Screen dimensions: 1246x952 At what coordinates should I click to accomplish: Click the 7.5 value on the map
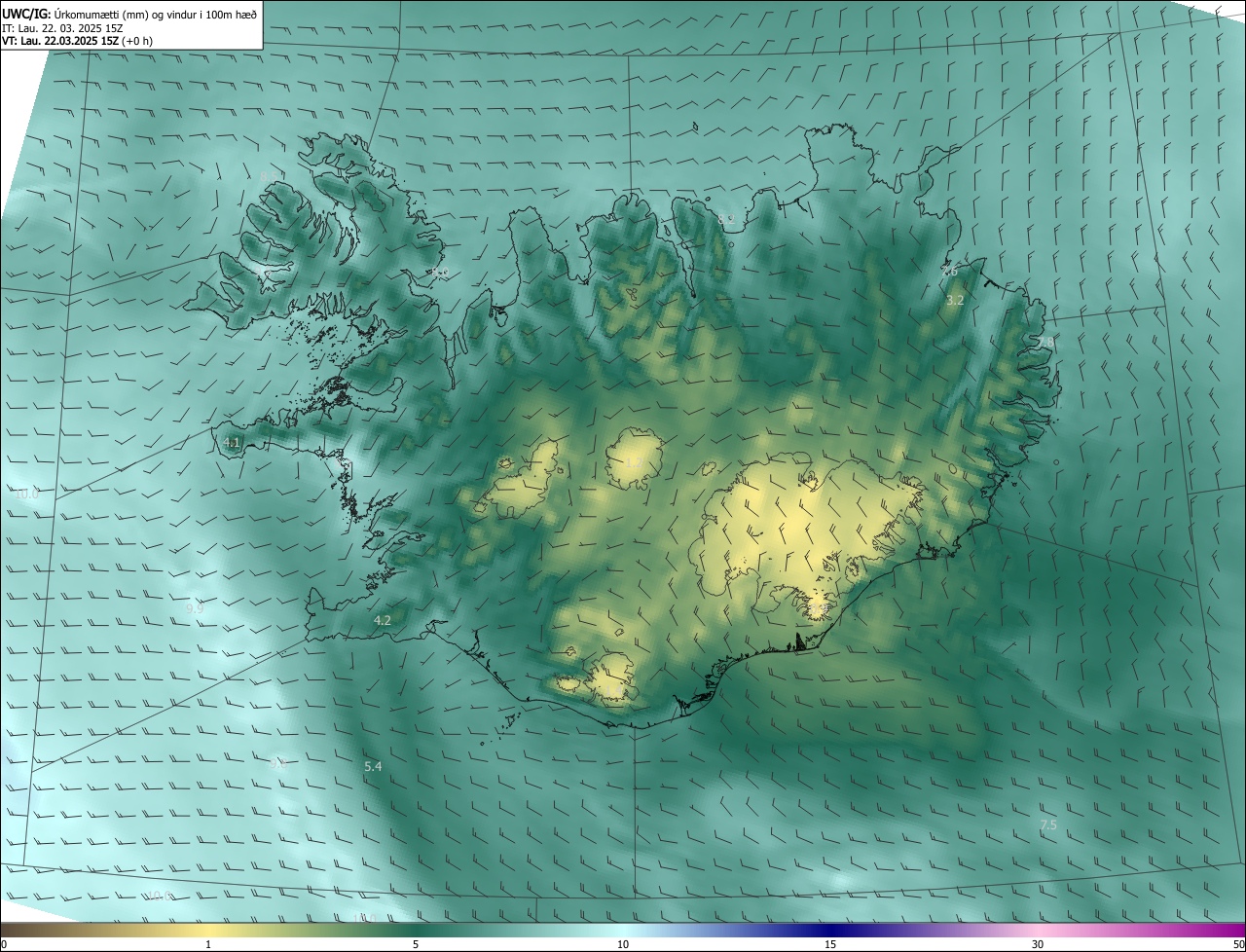[x=1048, y=825]
